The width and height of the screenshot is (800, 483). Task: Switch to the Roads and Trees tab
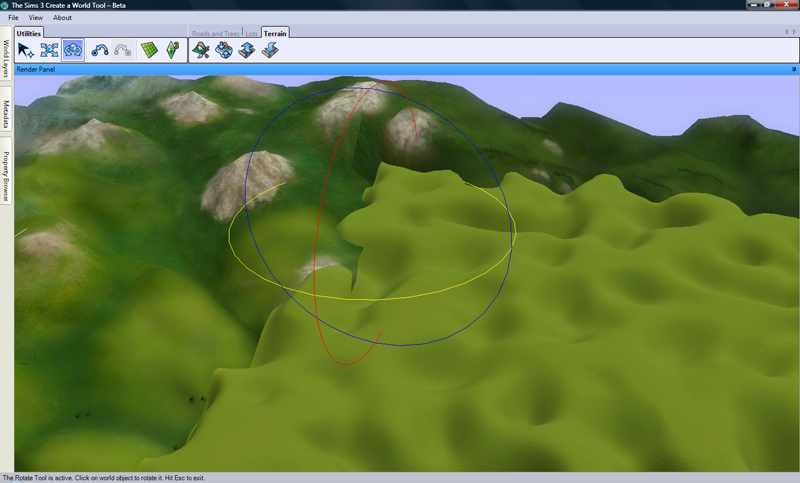pos(216,33)
